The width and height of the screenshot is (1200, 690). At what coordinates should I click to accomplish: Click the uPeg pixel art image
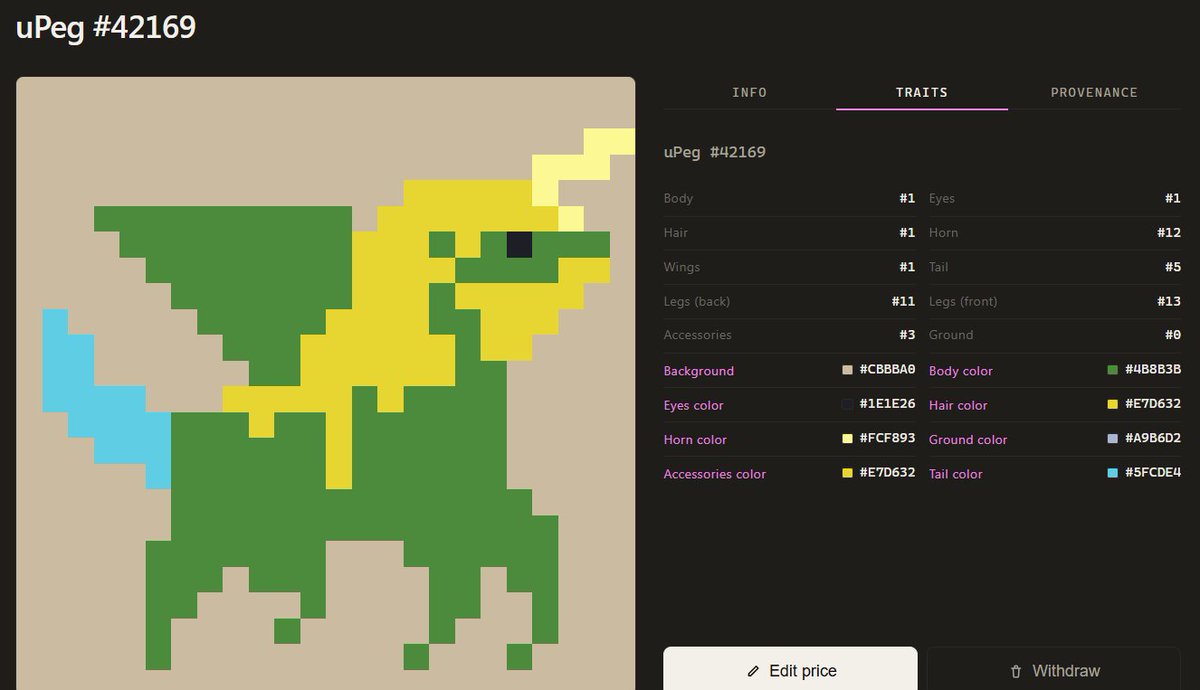326,383
